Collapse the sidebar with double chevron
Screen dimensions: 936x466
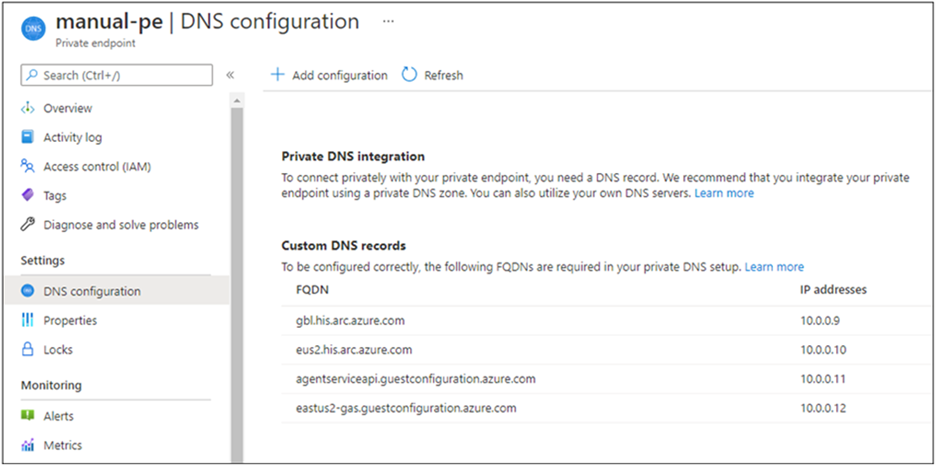(230, 75)
